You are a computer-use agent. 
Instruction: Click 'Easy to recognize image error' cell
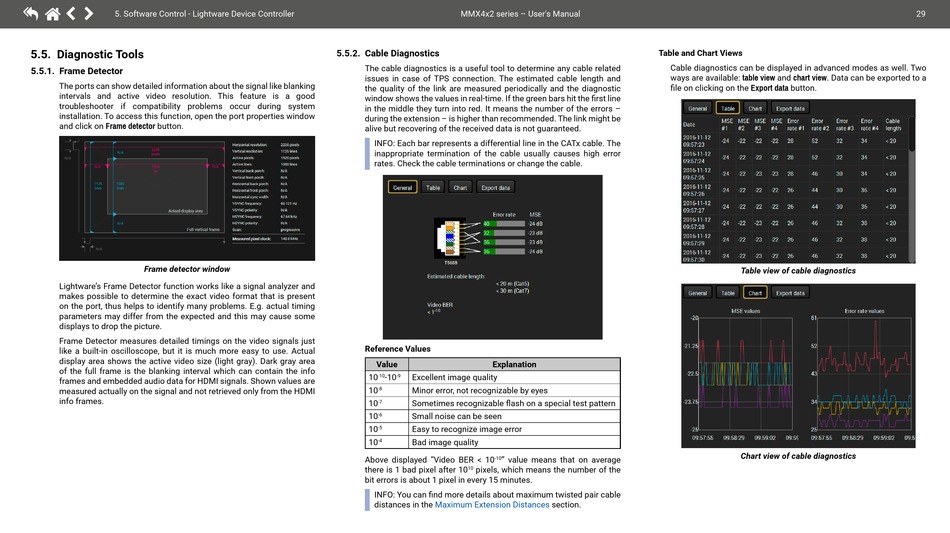[514, 429]
